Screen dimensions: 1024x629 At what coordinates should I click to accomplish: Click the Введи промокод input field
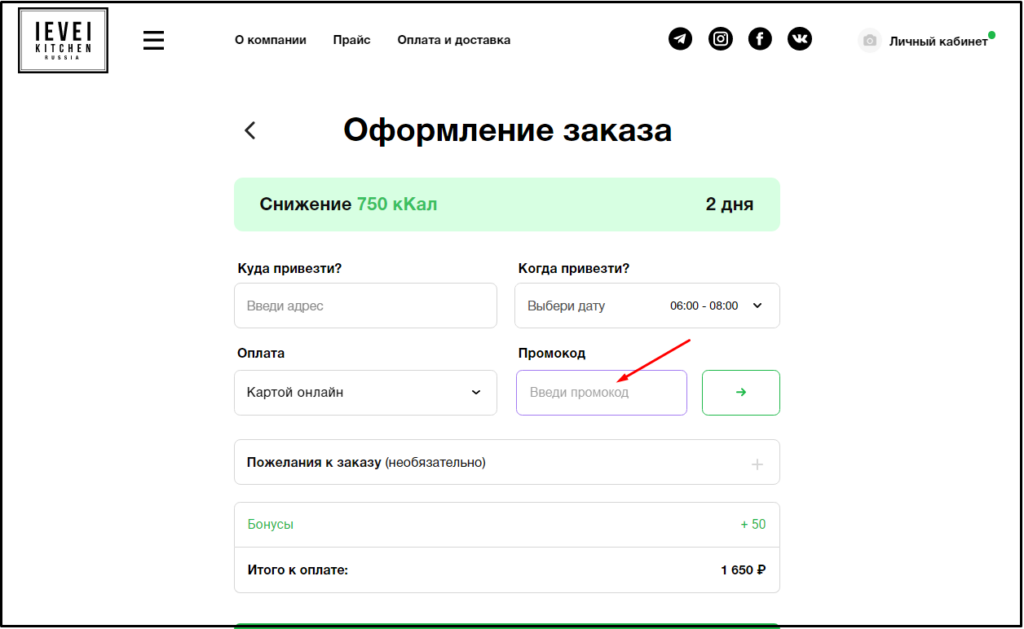(x=601, y=392)
